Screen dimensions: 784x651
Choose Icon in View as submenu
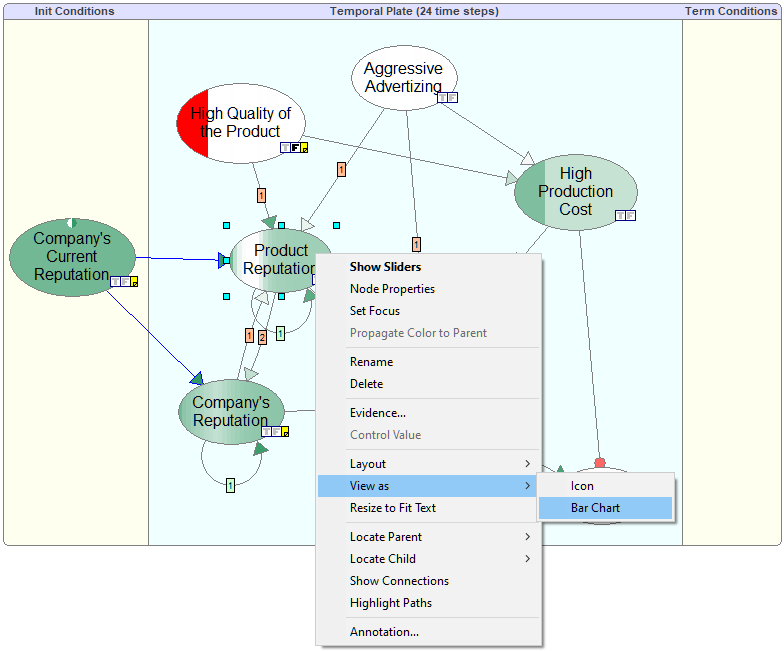coord(605,486)
